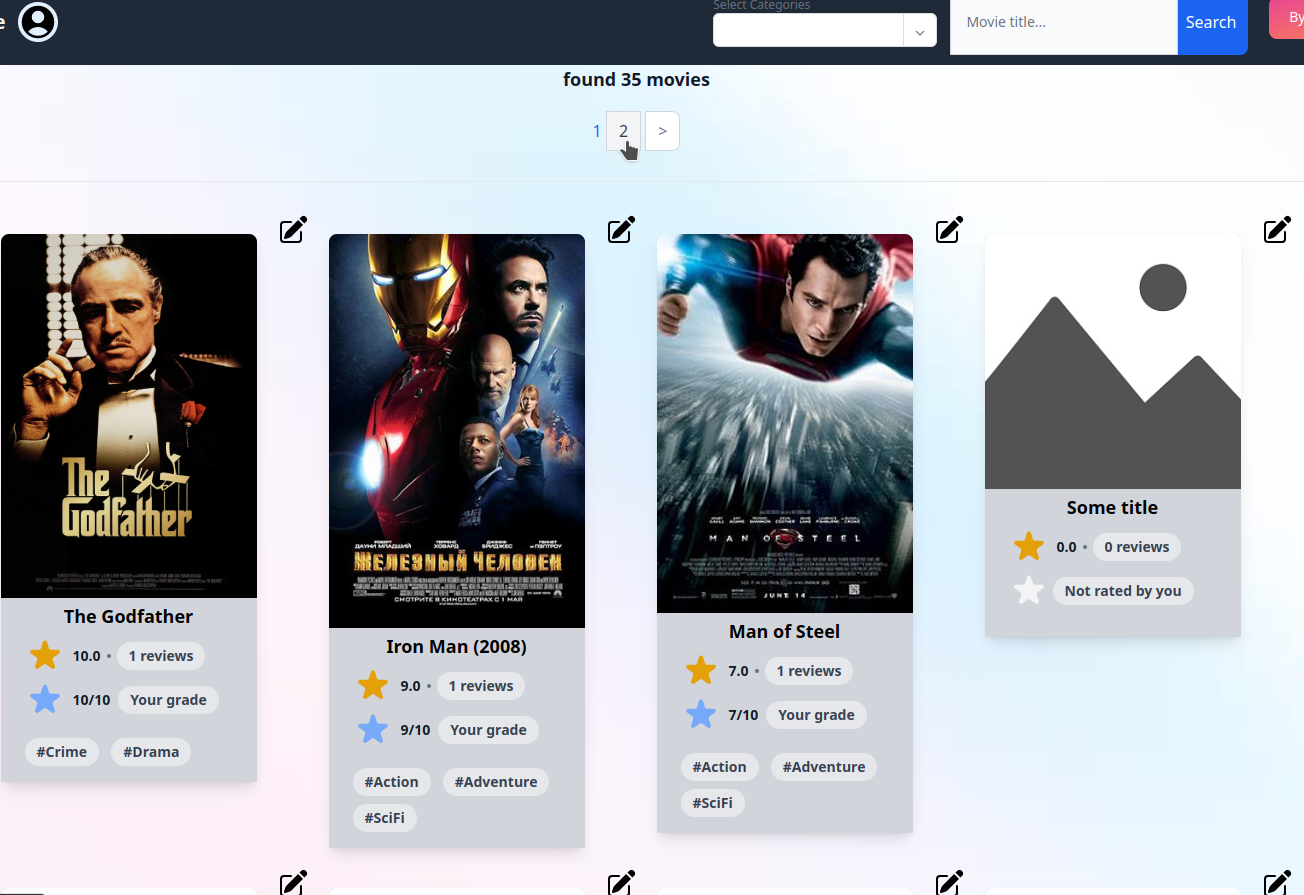Click Man of Steel gold rating star
This screenshot has width=1304, height=895.
[701, 671]
